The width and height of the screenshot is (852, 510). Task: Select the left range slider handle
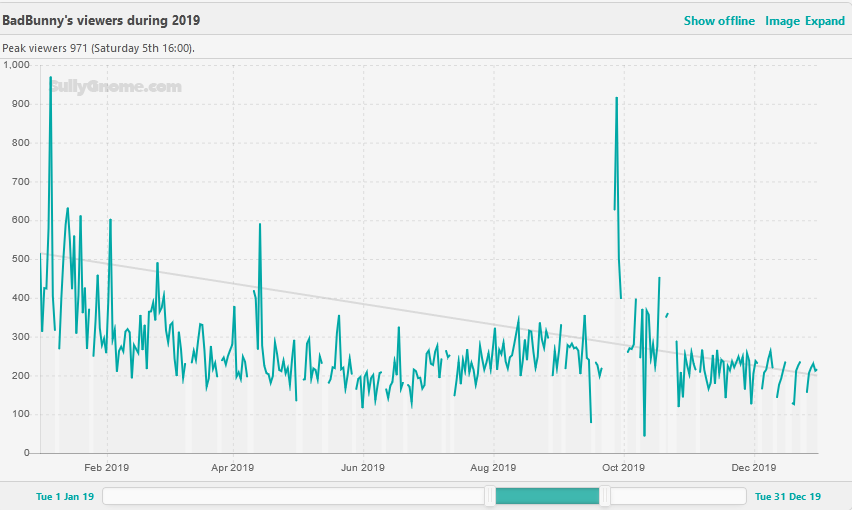click(x=490, y=496)
